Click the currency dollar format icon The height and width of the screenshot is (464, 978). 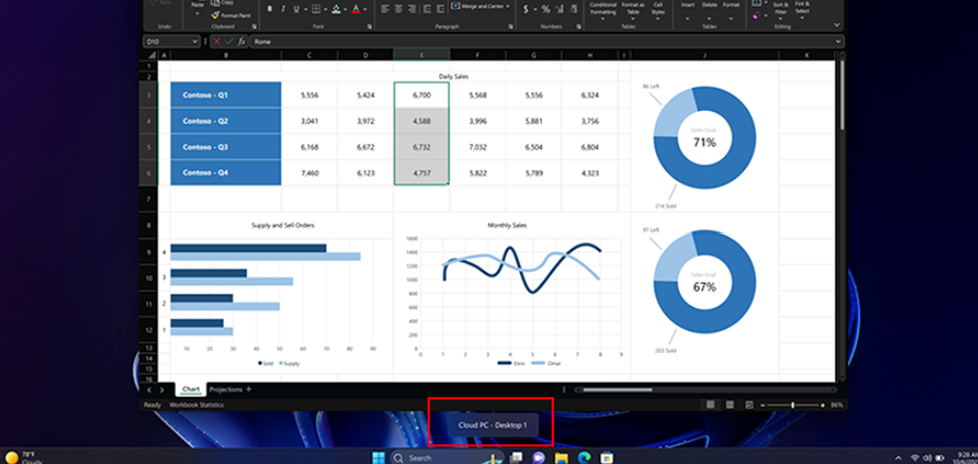[526, 9]
